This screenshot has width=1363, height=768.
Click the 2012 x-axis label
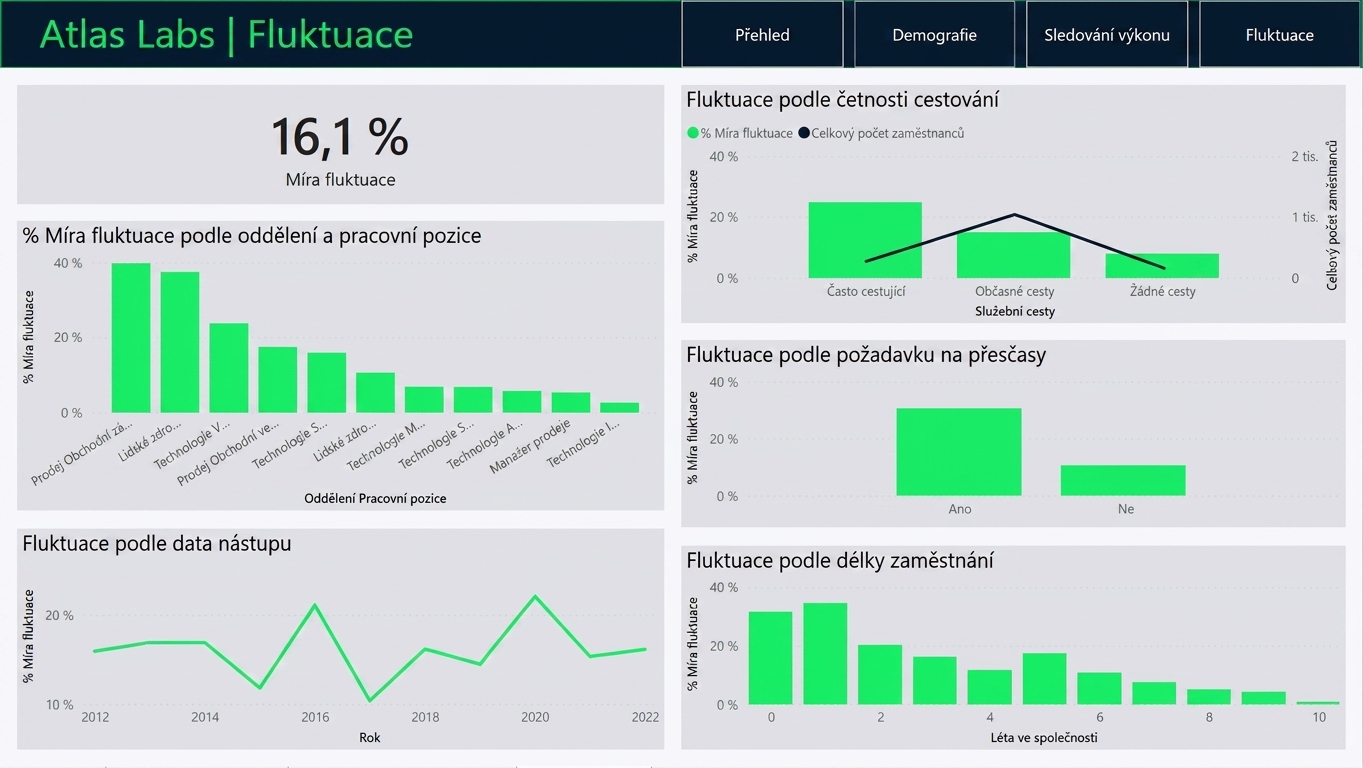pyautogui.click(x=95, y=717)
